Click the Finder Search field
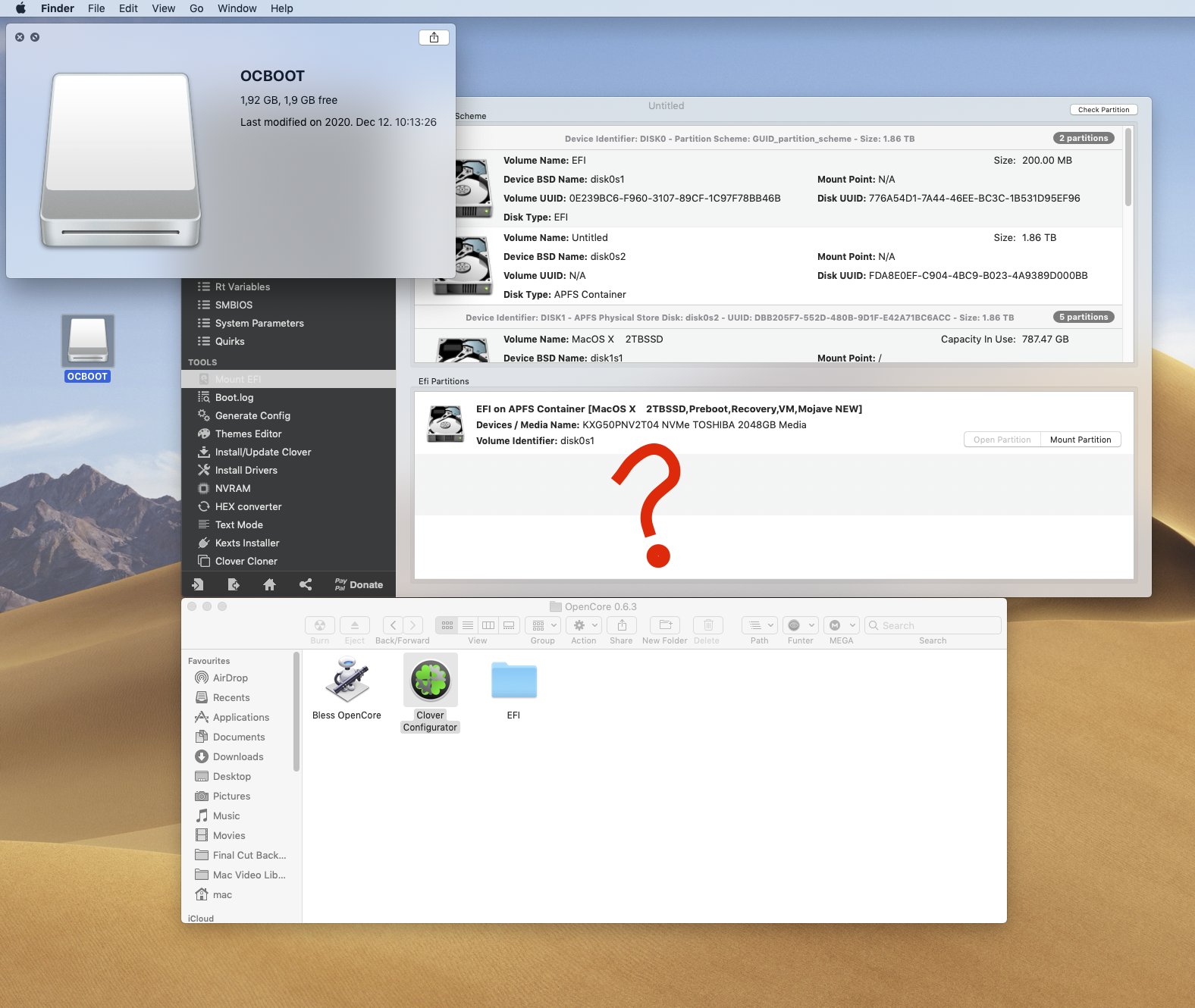Viewport: 1195px width, 1008px height. pyautogui.click(x=933, y=625)
